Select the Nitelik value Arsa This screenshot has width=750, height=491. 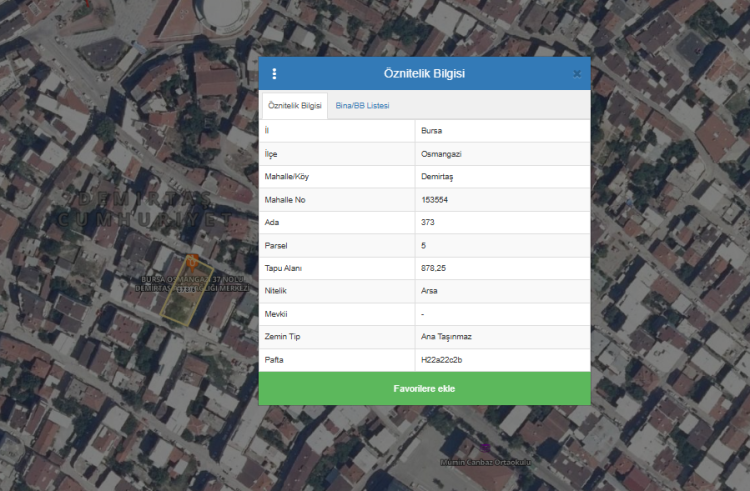(430, 291)
